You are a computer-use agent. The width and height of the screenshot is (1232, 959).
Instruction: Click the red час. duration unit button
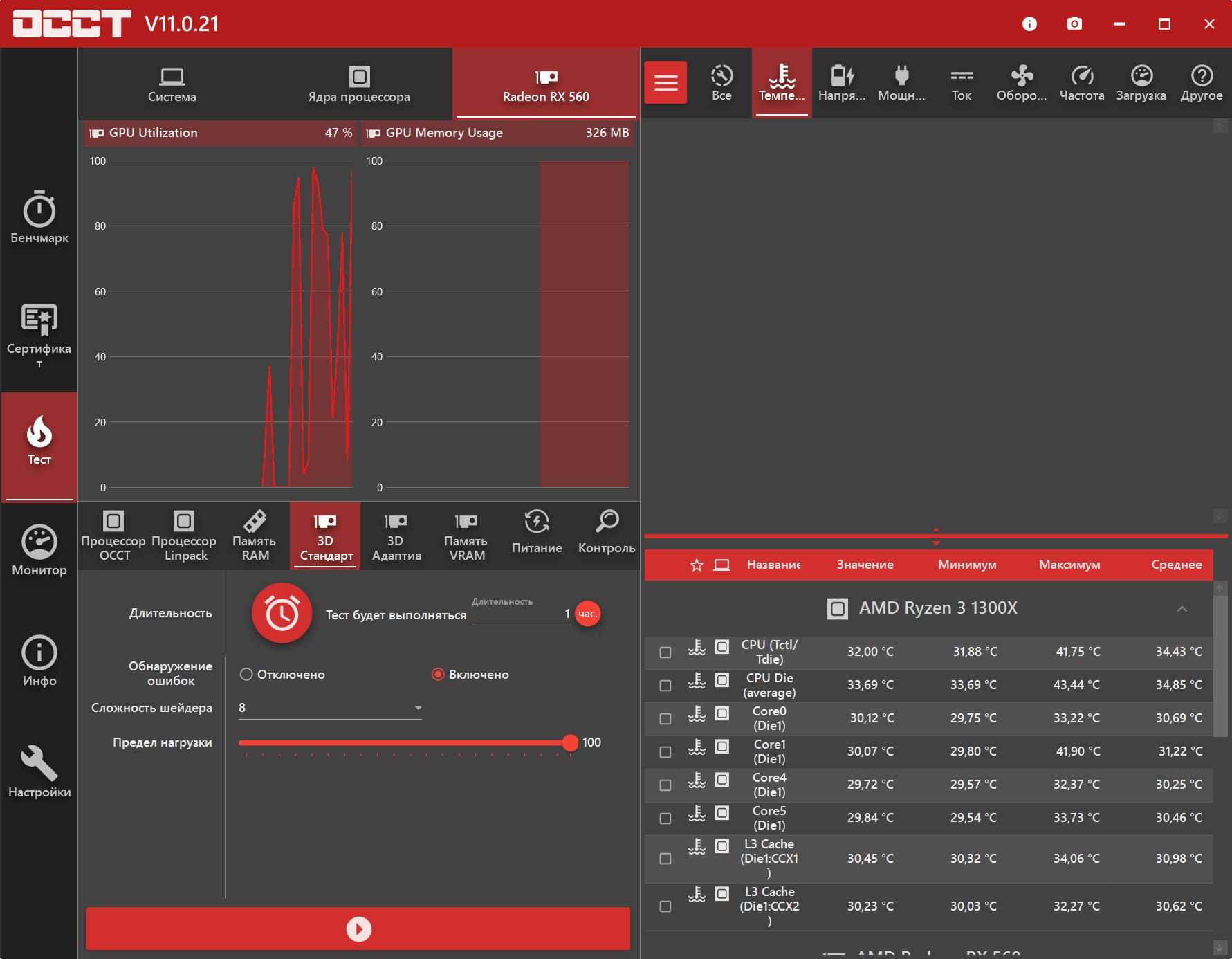588,614
